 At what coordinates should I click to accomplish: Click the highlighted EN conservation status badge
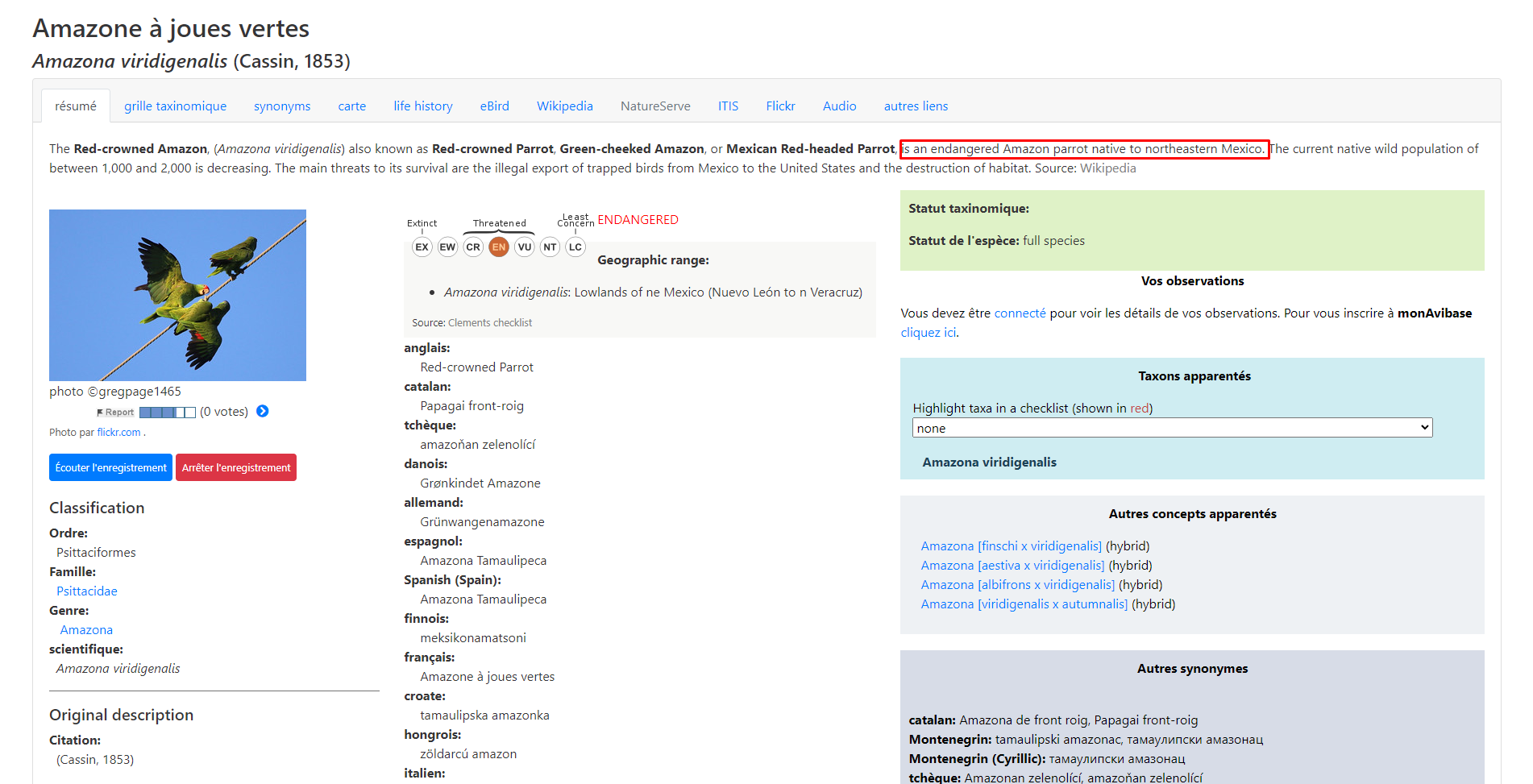click(499, 247)
